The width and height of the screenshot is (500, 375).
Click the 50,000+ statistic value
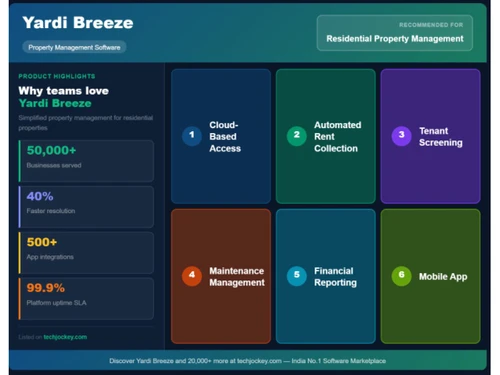coord(51,150)
